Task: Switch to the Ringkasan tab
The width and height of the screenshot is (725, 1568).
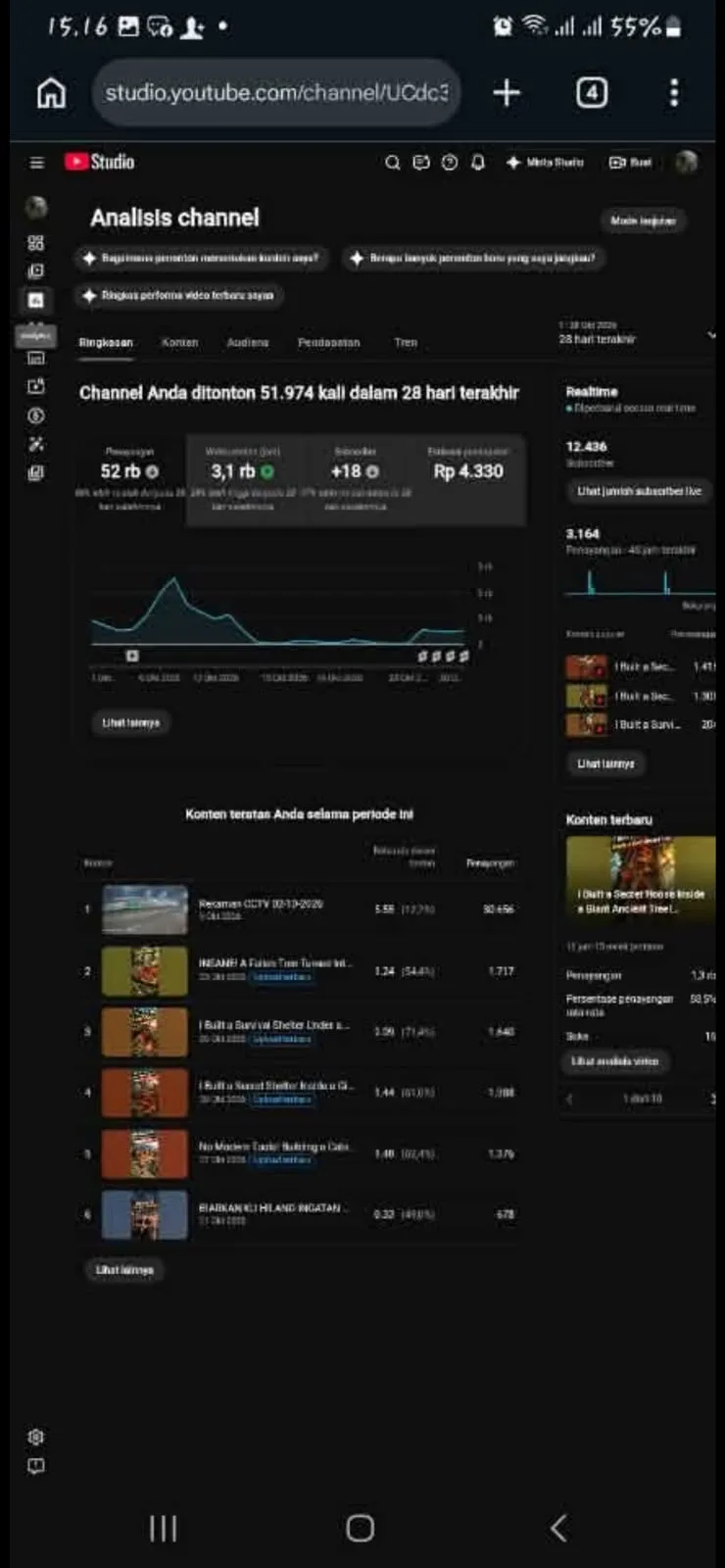Action: click(x=106, y=342)
